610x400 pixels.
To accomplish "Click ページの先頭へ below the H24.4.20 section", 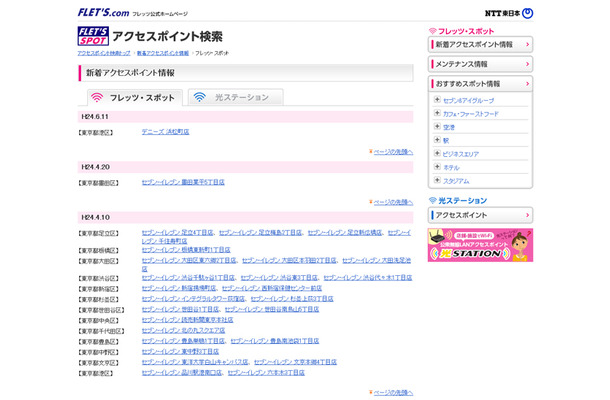I will tap(393, 202).
